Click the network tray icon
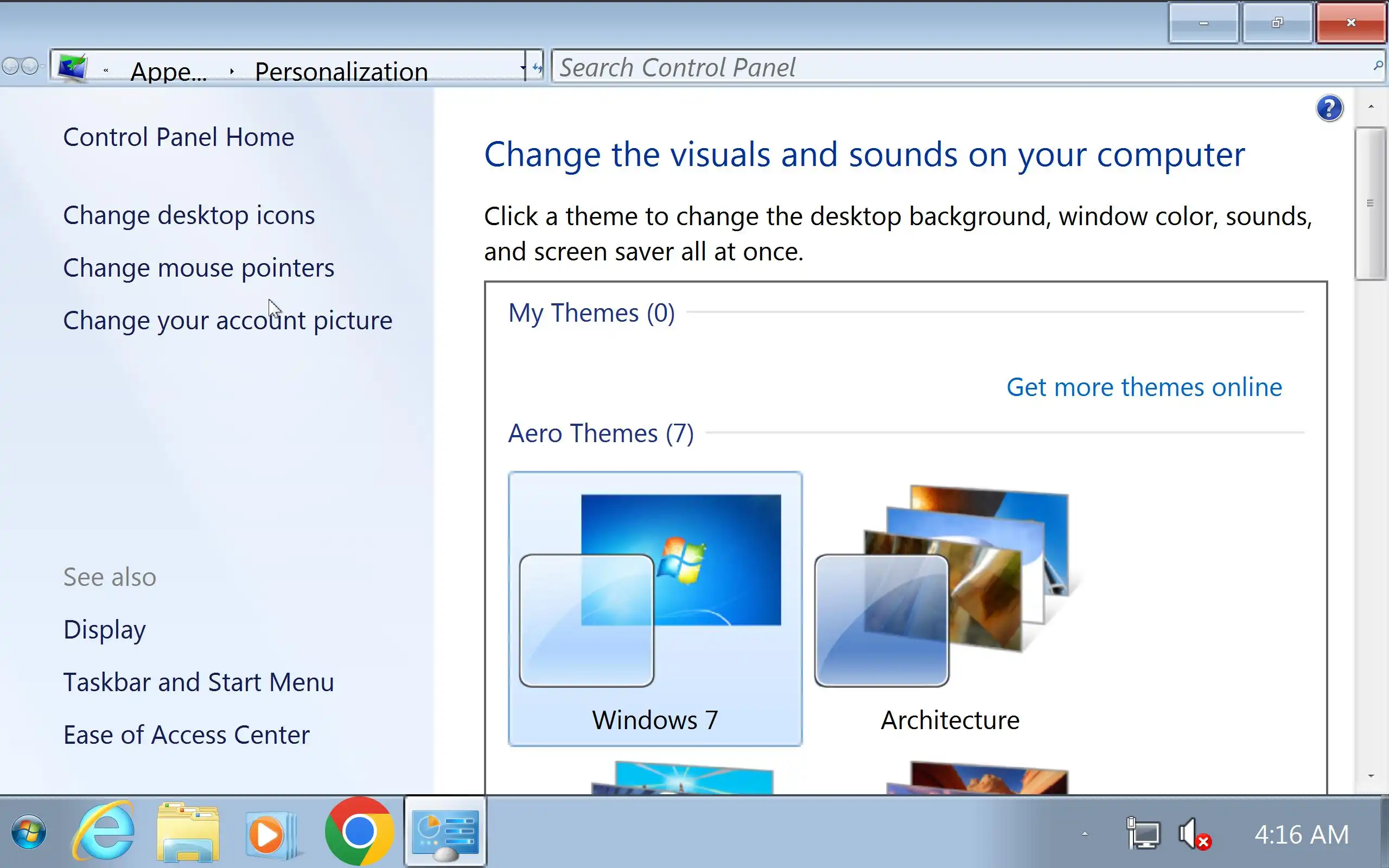This screenshot has width=1389, height=868. tap(1143, 834)
